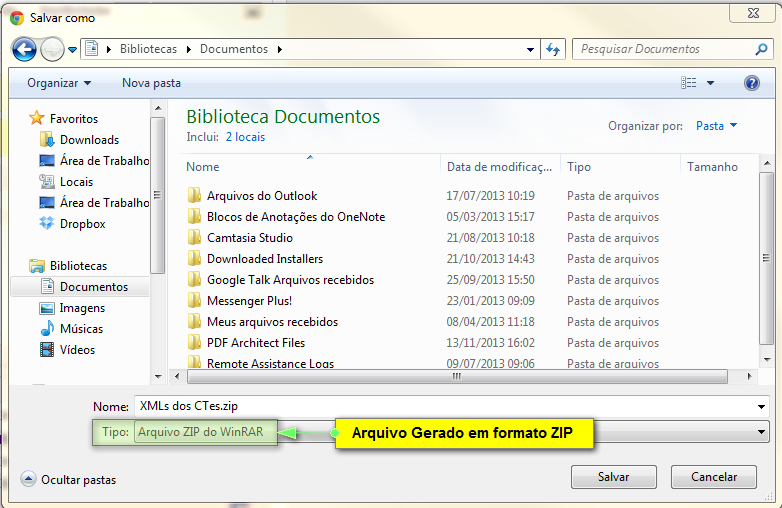
Task: Collapse folders with Ocultar pastas
Action: [x=69, y=480]
